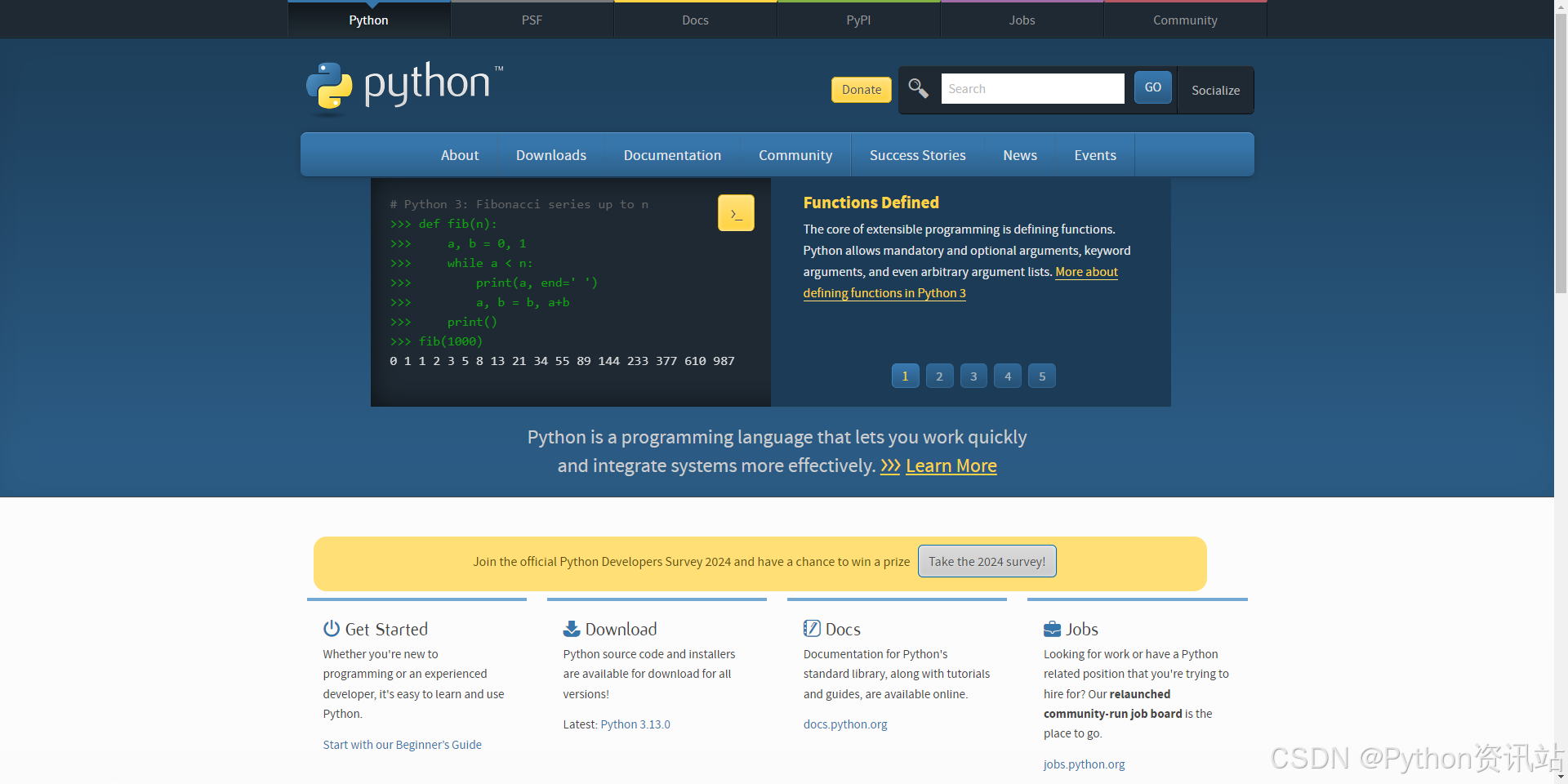This screenshot has height=784, width=1568.
Task: Click the Docs heading text
Action: [843, 629]
